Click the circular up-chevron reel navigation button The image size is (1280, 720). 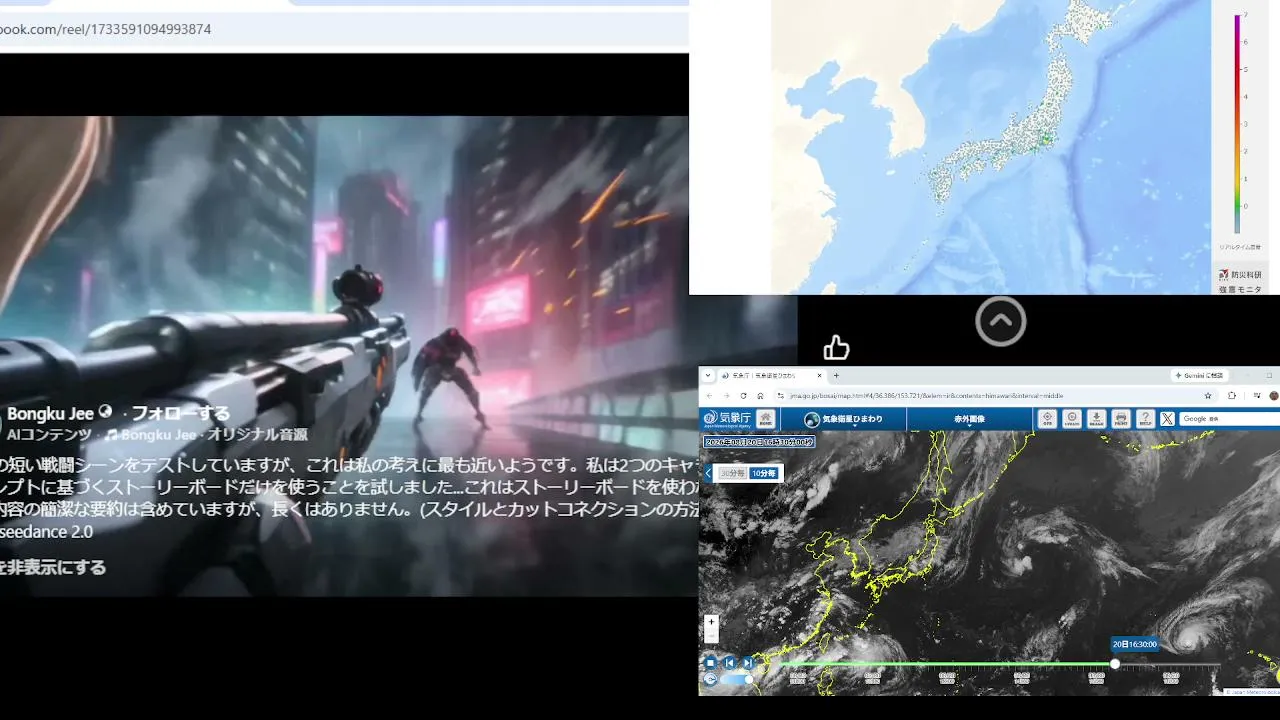pos(1000,321)
